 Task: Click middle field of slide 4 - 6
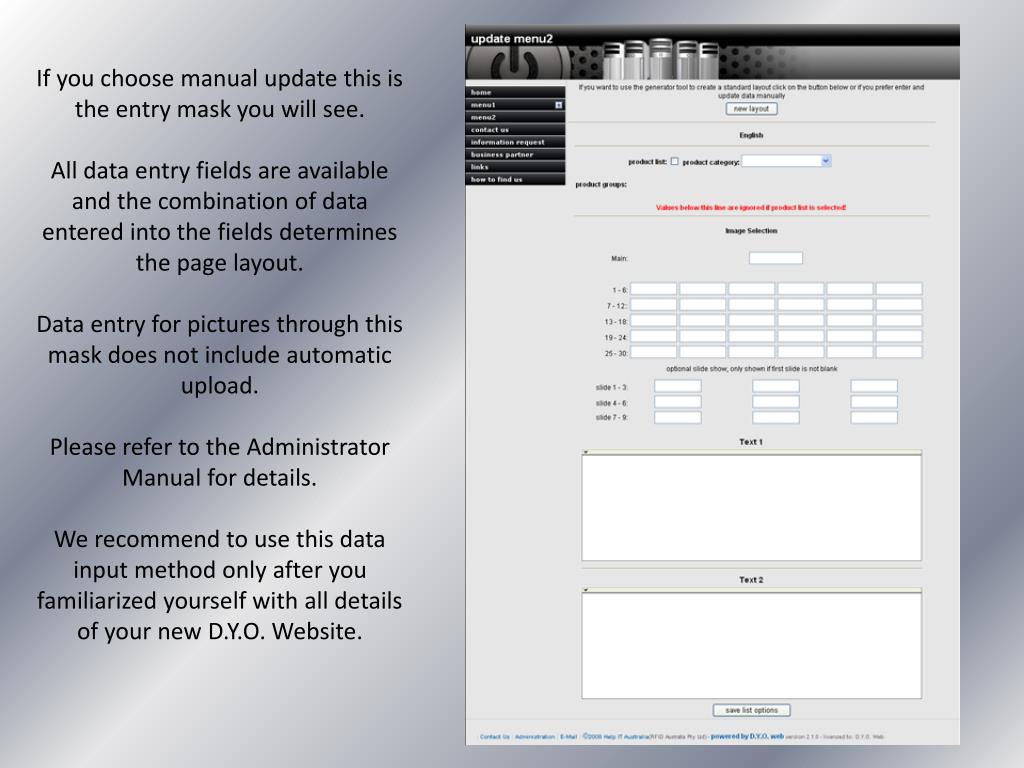coord(776,402)
